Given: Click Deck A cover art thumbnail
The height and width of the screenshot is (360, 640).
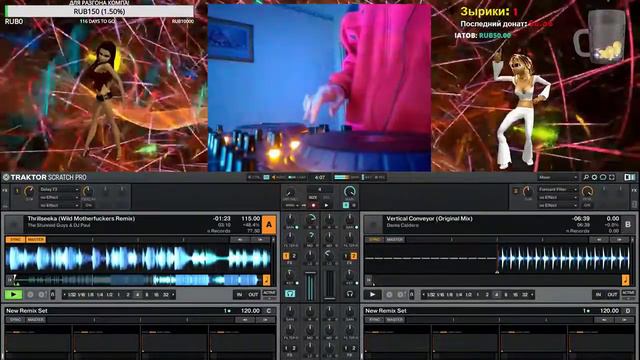Looking at the screenshot, I should click(x=14, y=224).
